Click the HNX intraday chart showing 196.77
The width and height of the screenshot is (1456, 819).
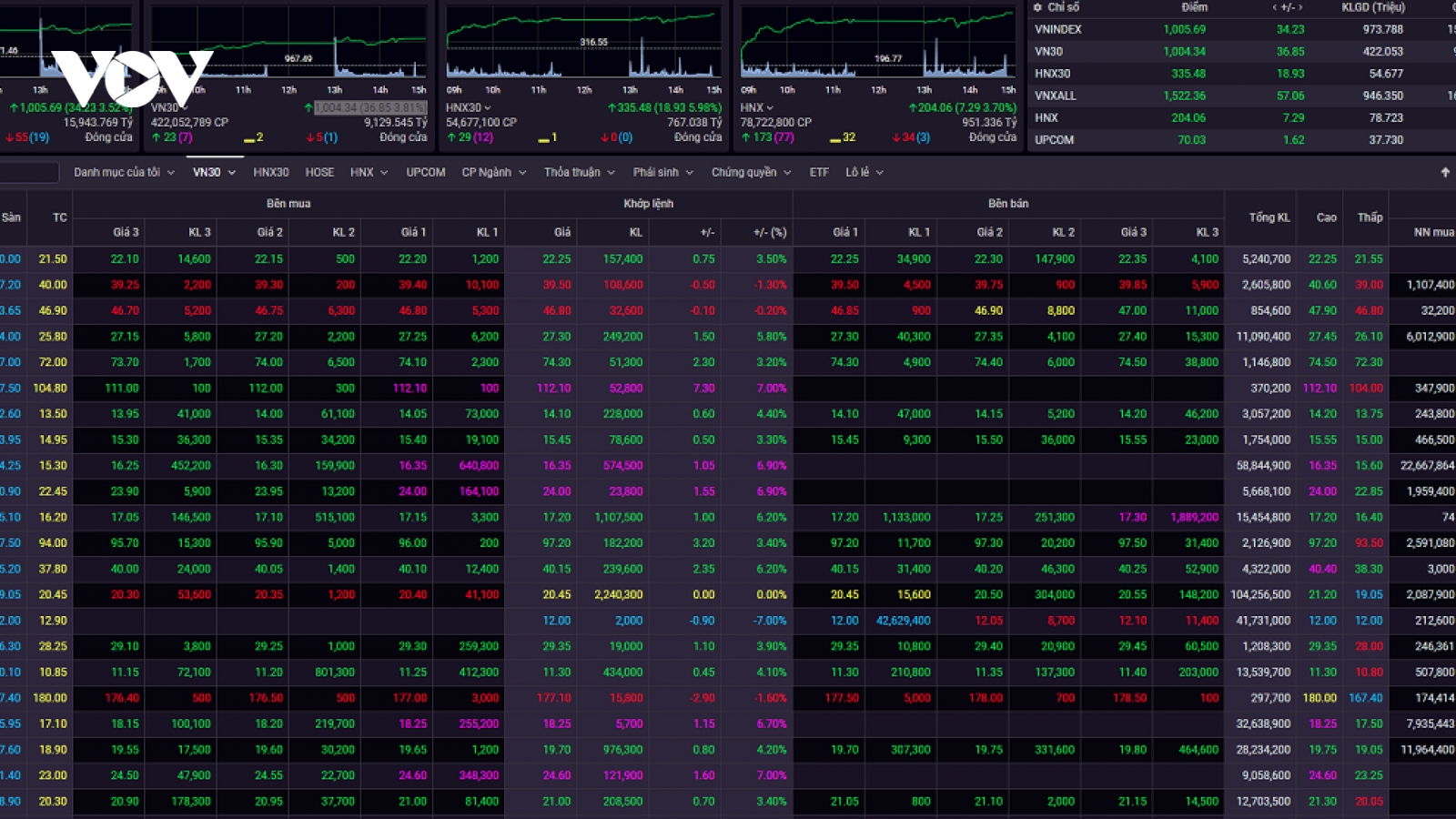click(878, 42)
